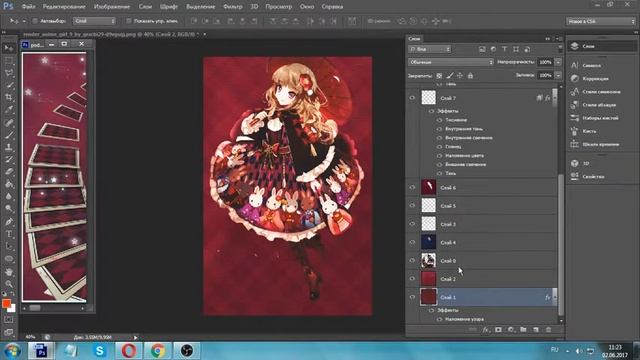640x360 pixels.
Task: Open the Фильтр menu
Action: tap(233, 7)
